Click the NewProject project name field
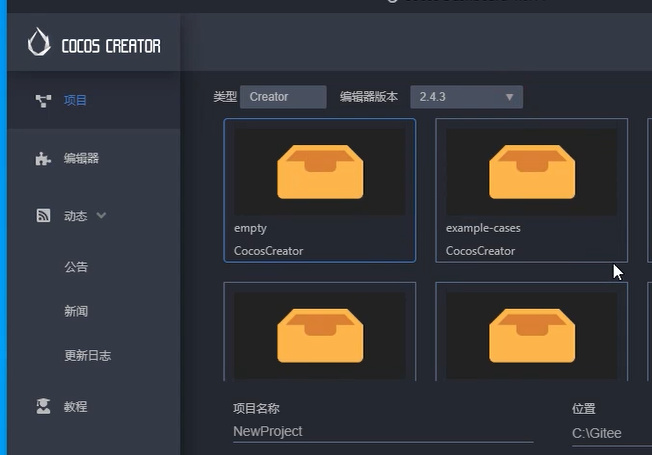 [383, 432]
